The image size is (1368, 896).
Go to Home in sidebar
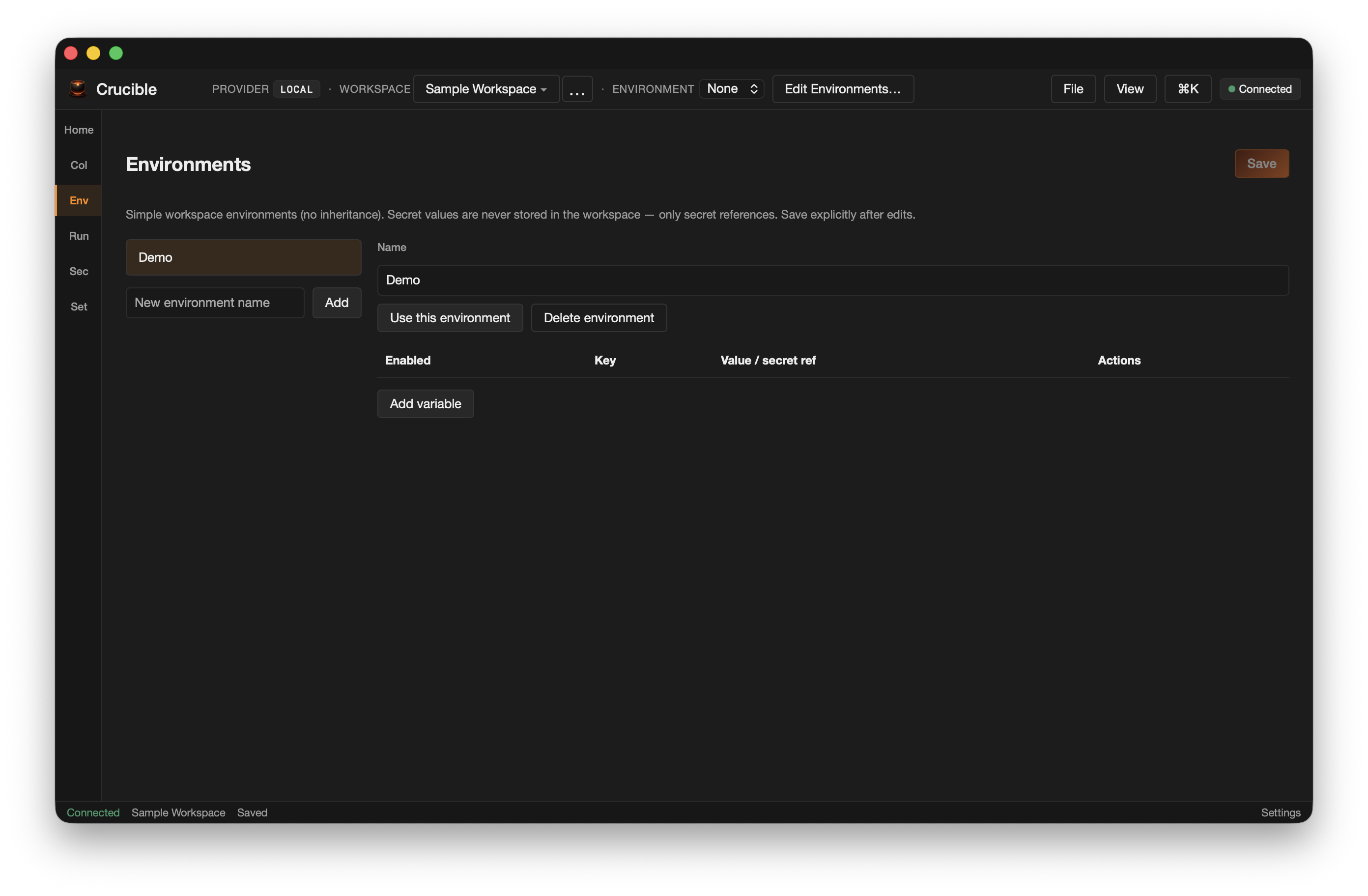click(79, 130)
